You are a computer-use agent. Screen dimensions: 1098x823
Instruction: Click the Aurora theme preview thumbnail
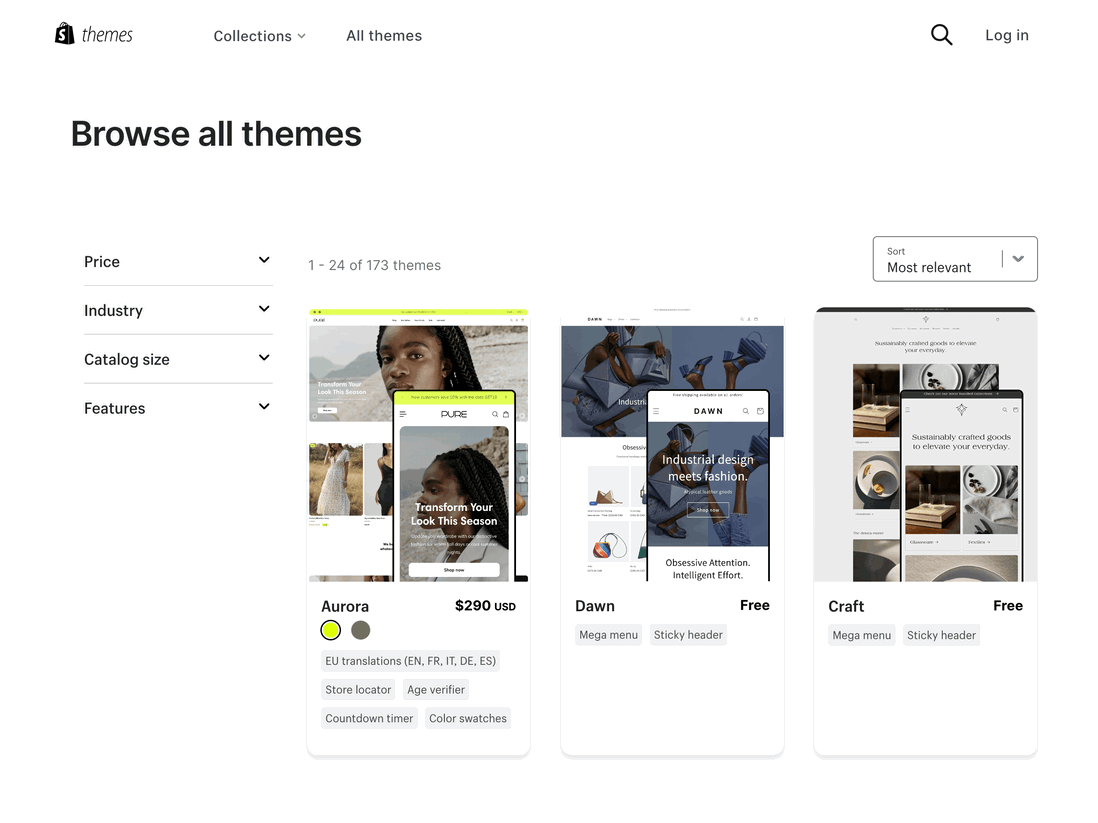point(418,444)
